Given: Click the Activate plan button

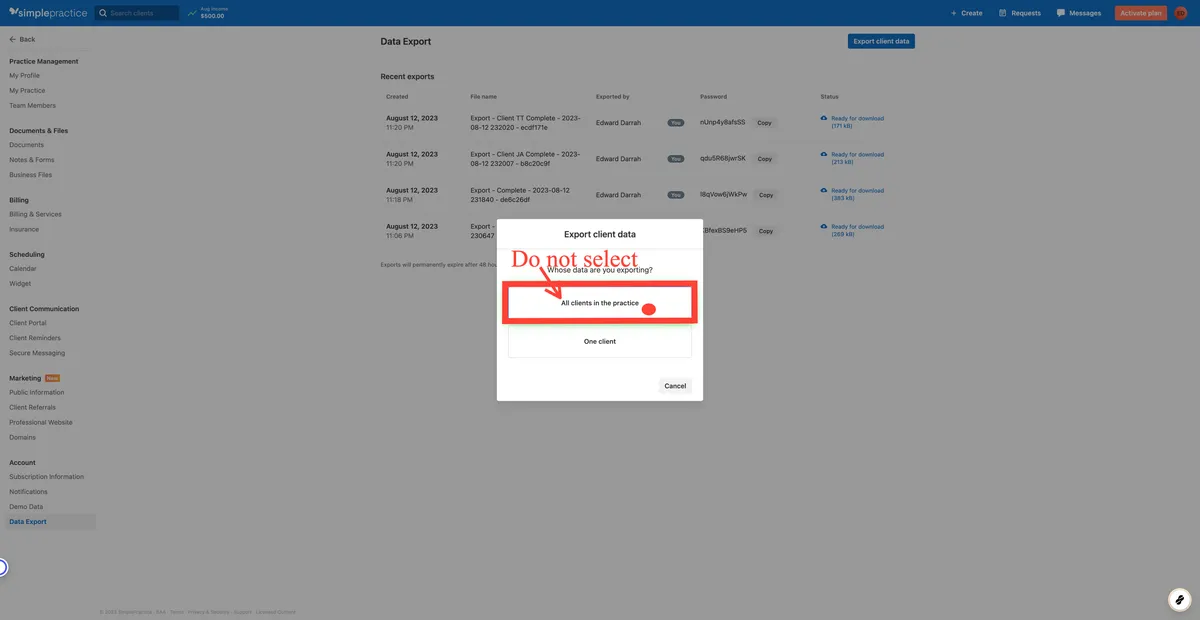Looking at the screenshot, I should click(1141, 13).
